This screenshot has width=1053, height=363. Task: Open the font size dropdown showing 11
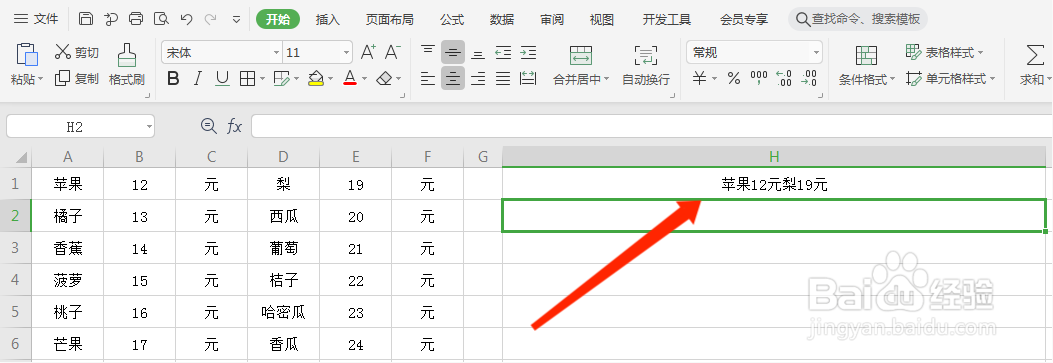(347, 52)
